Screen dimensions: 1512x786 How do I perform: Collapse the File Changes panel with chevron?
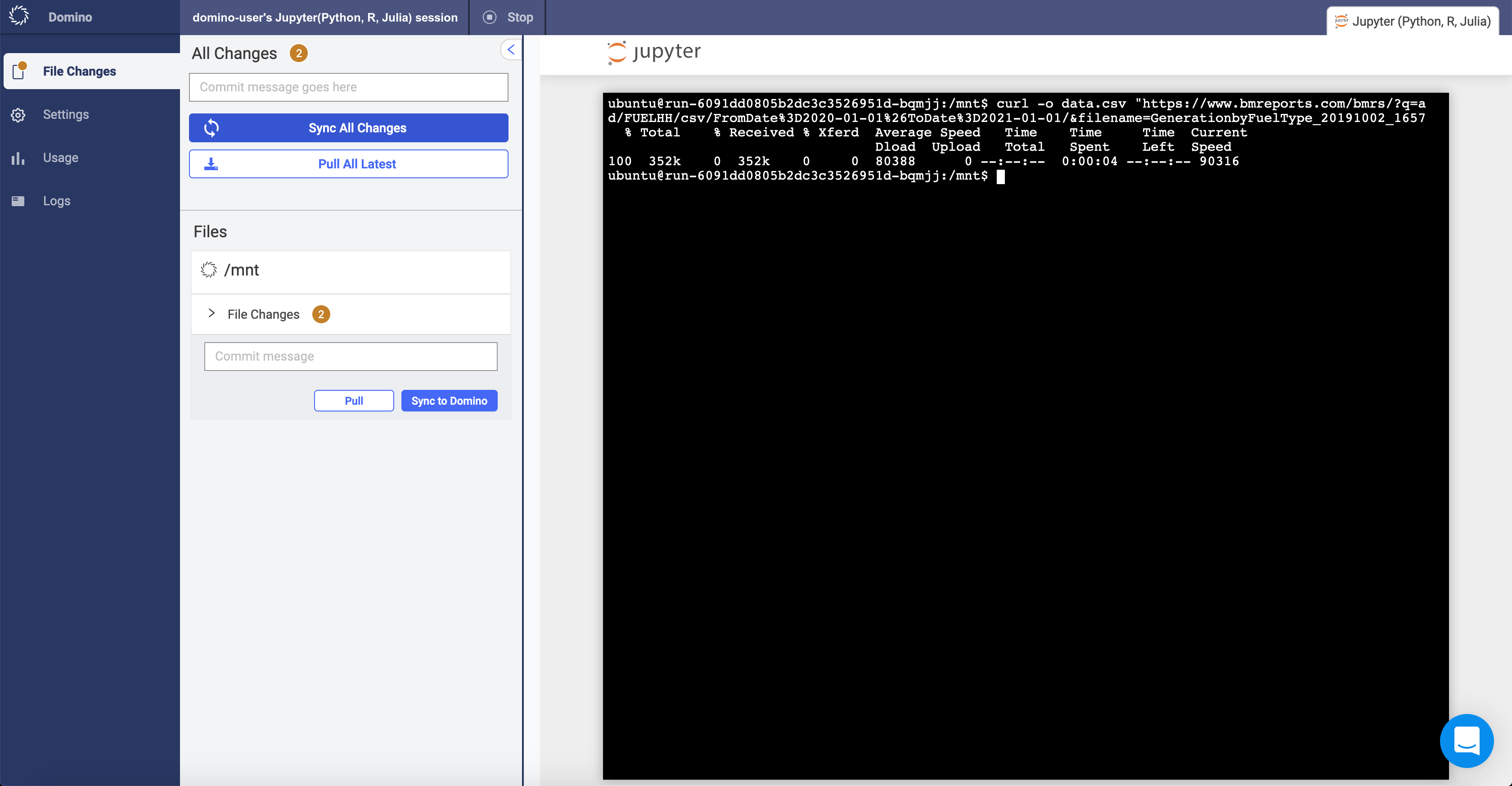coord(511,50)
